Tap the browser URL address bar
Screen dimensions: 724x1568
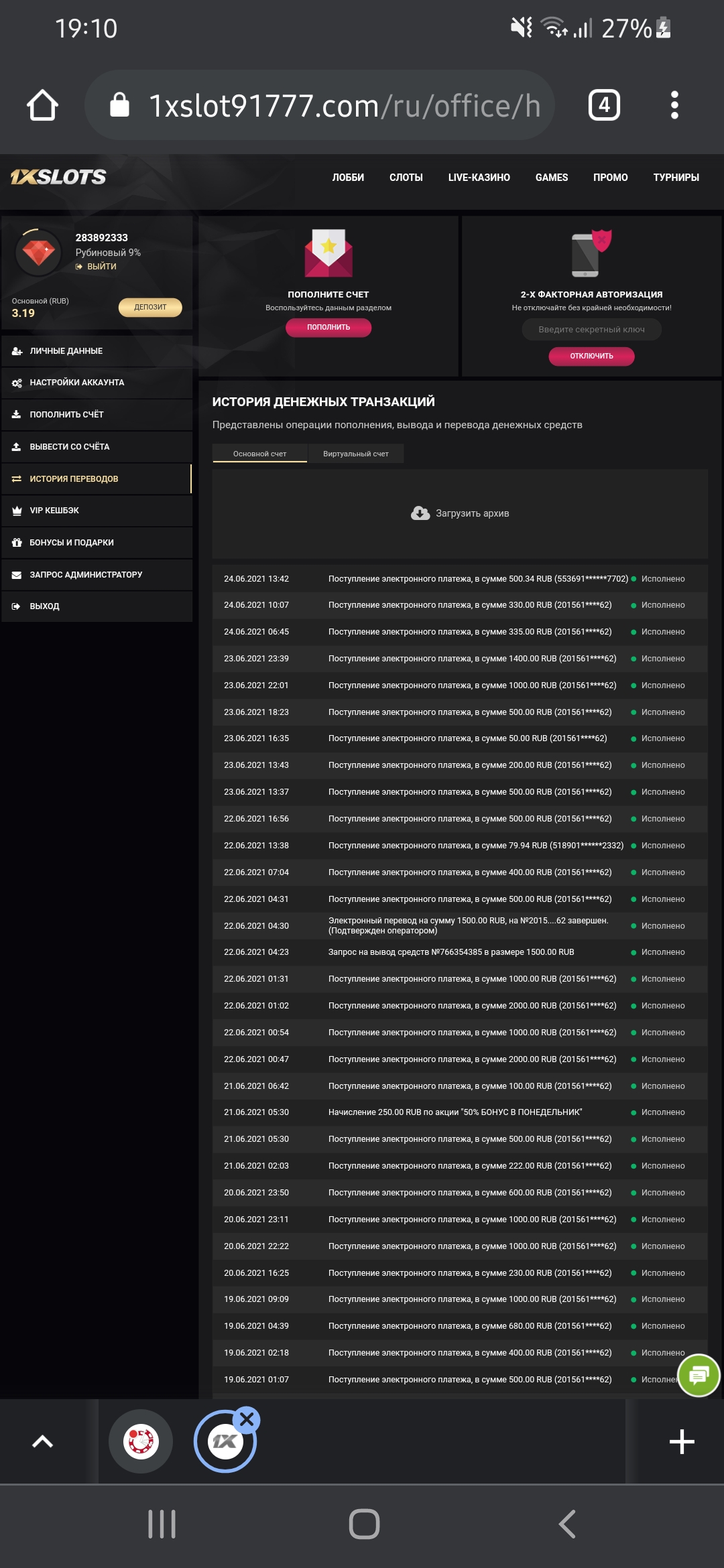coord(320,105)
